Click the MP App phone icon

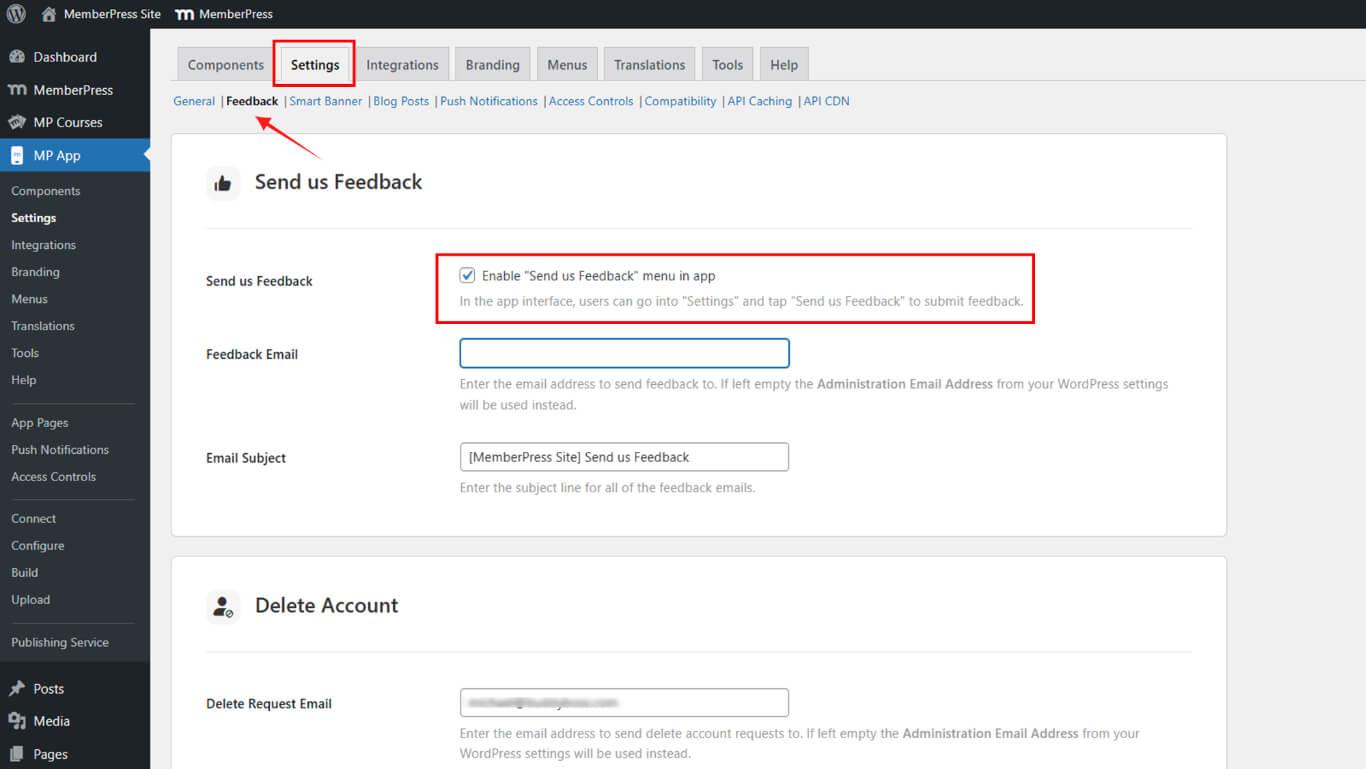click(x=17, y=155)
